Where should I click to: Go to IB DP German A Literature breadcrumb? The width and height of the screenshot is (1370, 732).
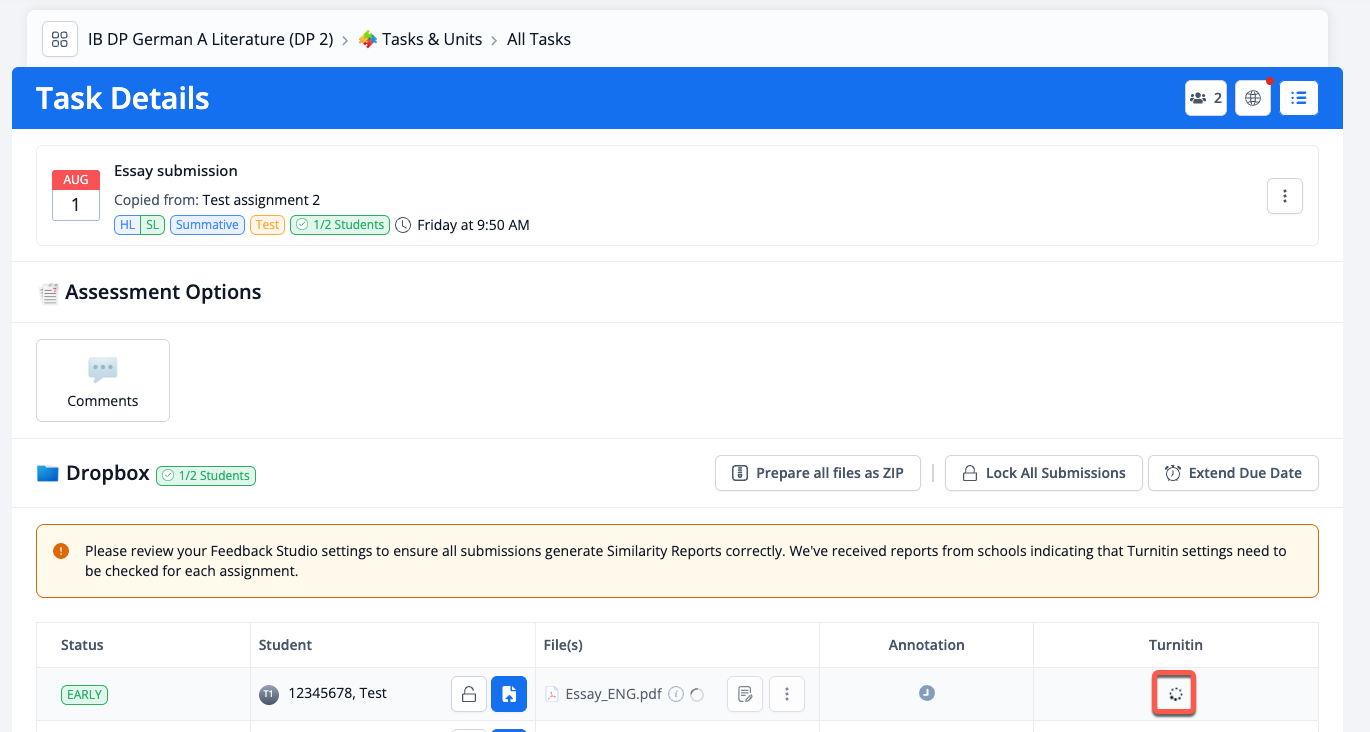(x=210, y=40)
